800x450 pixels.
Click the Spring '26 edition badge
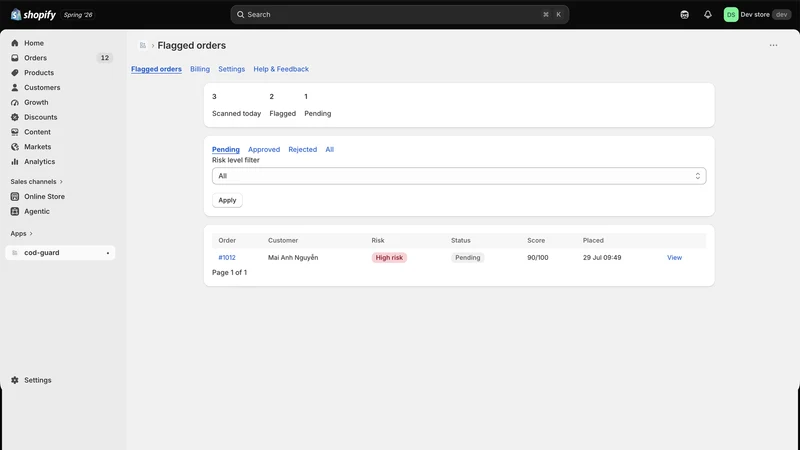pos(78,15)
